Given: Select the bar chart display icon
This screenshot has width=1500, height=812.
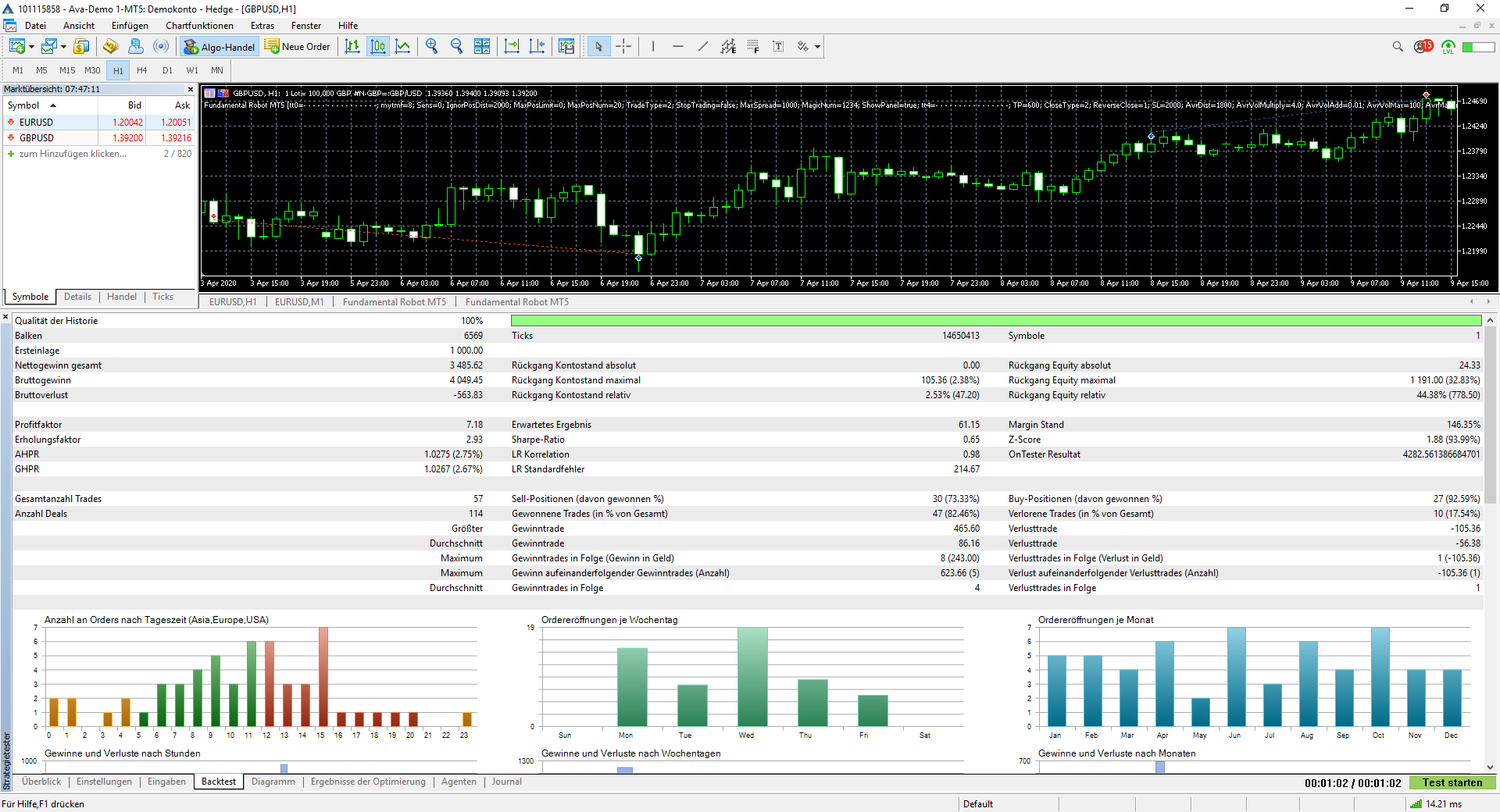Looking at the screenshot, I should point(352,47).
